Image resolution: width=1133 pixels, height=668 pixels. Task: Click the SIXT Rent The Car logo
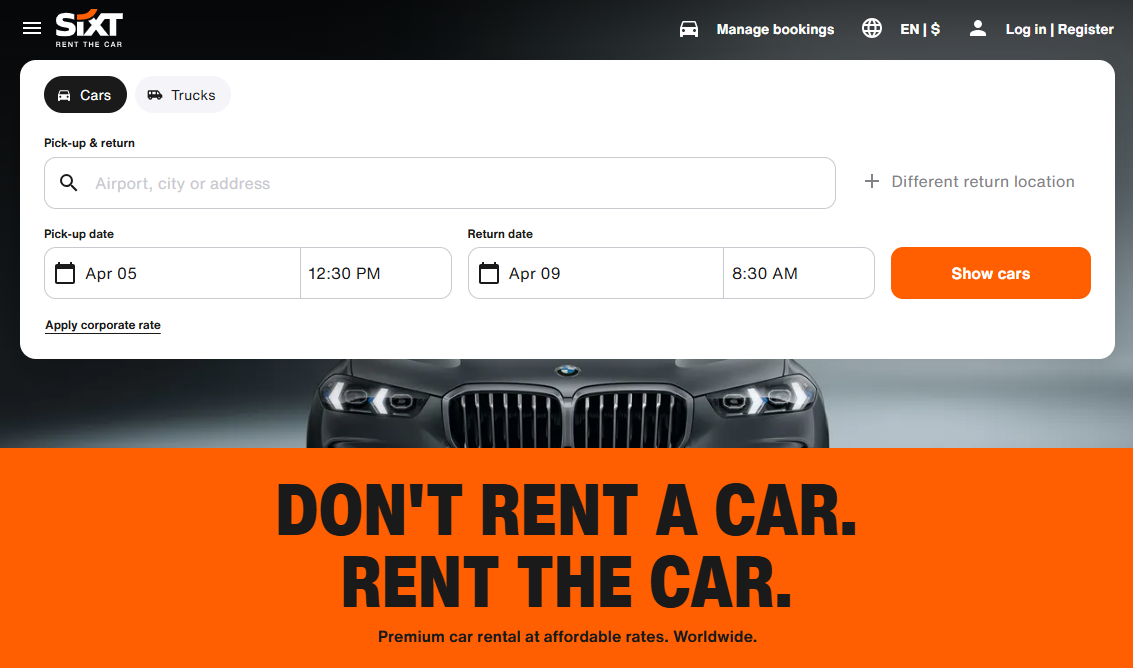click(89, 29)
